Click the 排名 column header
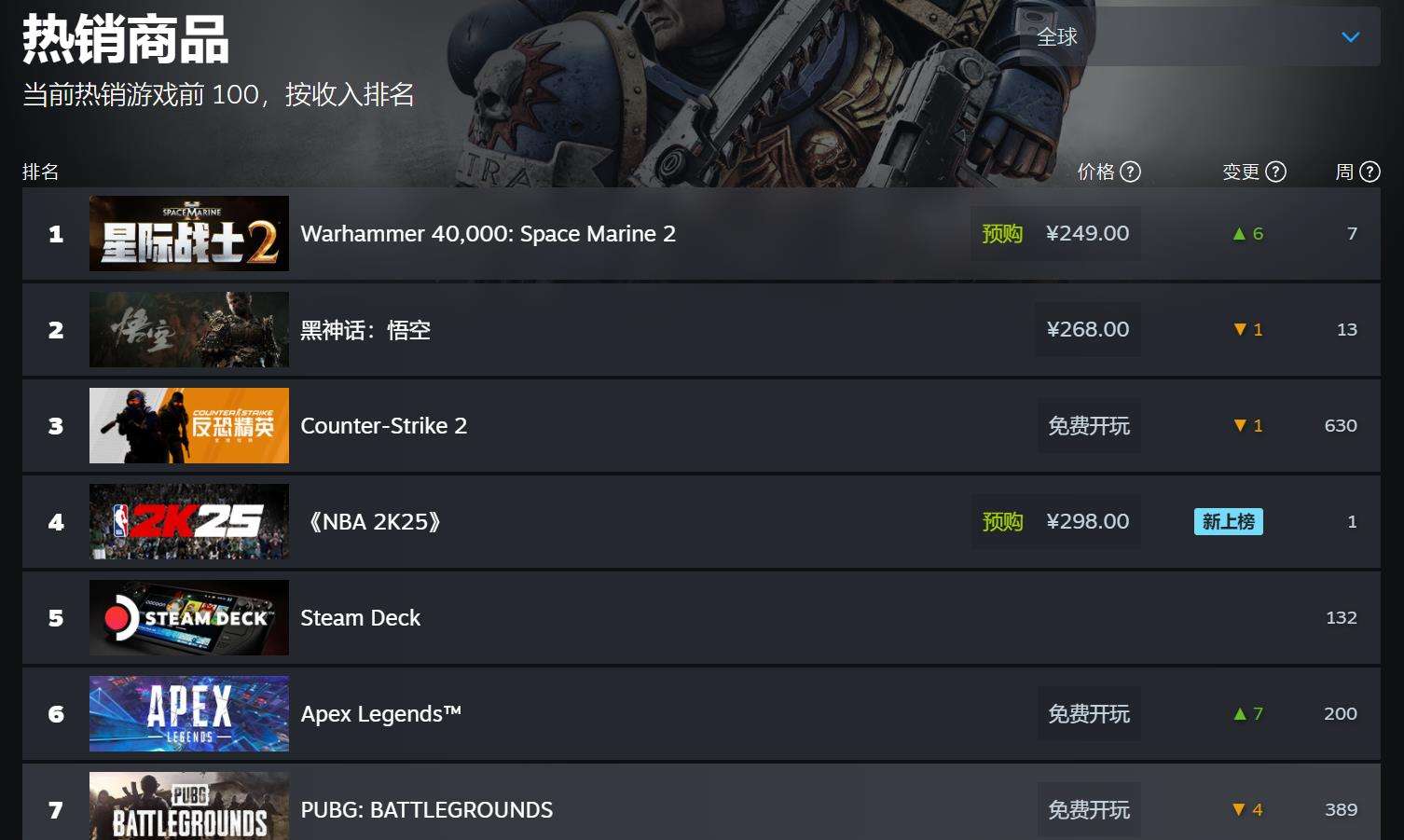Image resolution: width=1404 pixels, height=840 pixels. point(41,172)
